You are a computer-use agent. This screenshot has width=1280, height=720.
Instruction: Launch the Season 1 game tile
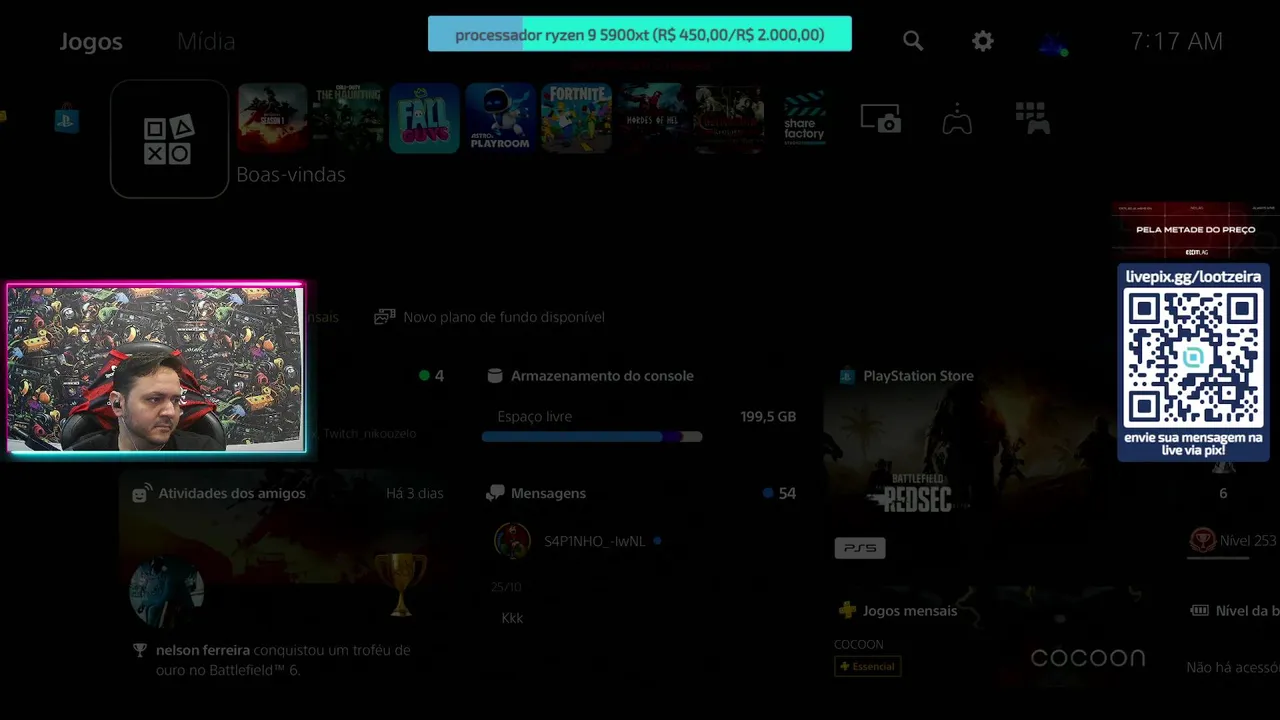[272, 118]
